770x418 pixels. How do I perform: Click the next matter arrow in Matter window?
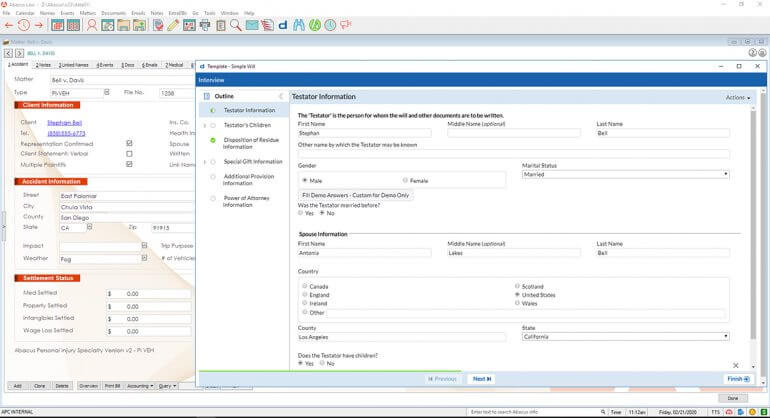pyautogui.click(x=19, y=53)
